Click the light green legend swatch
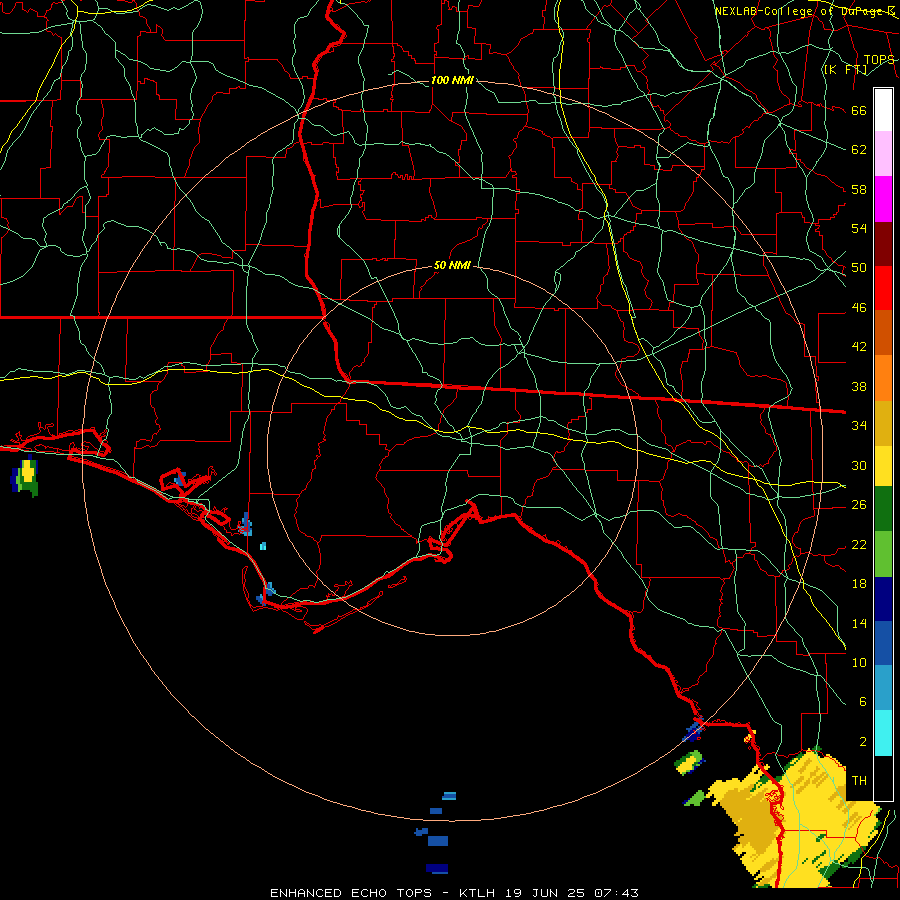 click(883, 553)
